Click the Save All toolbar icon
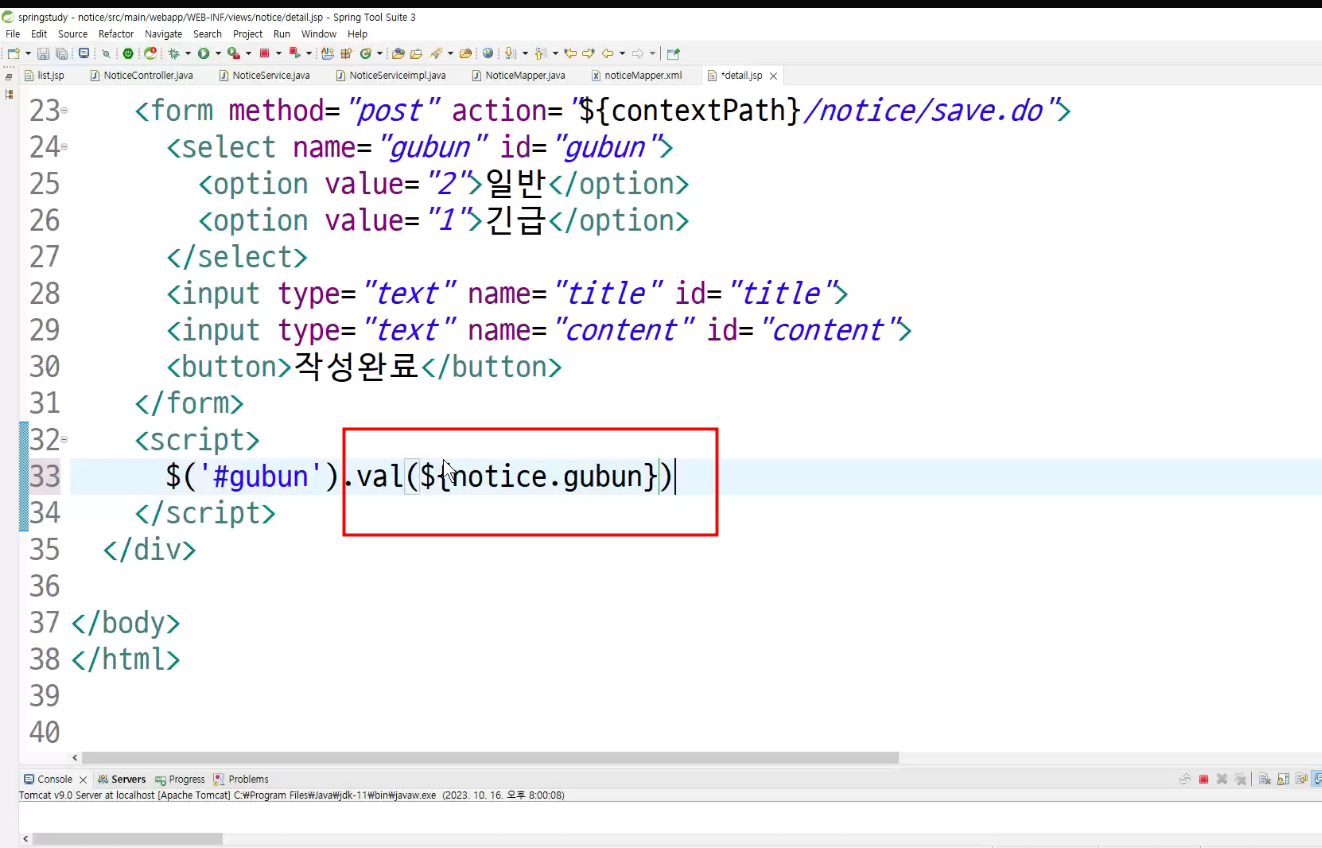1322x848 pixels. 62,54
